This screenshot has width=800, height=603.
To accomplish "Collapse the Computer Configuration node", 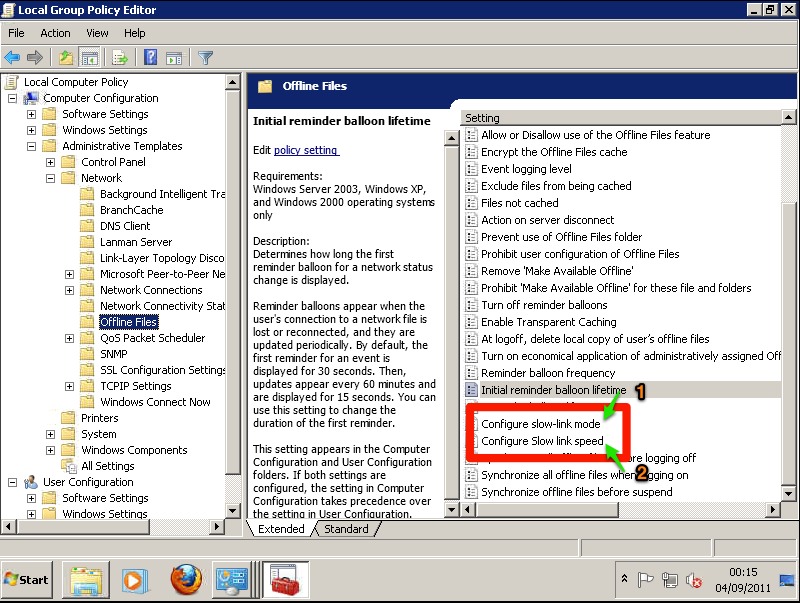I will (x=13, y=98).
